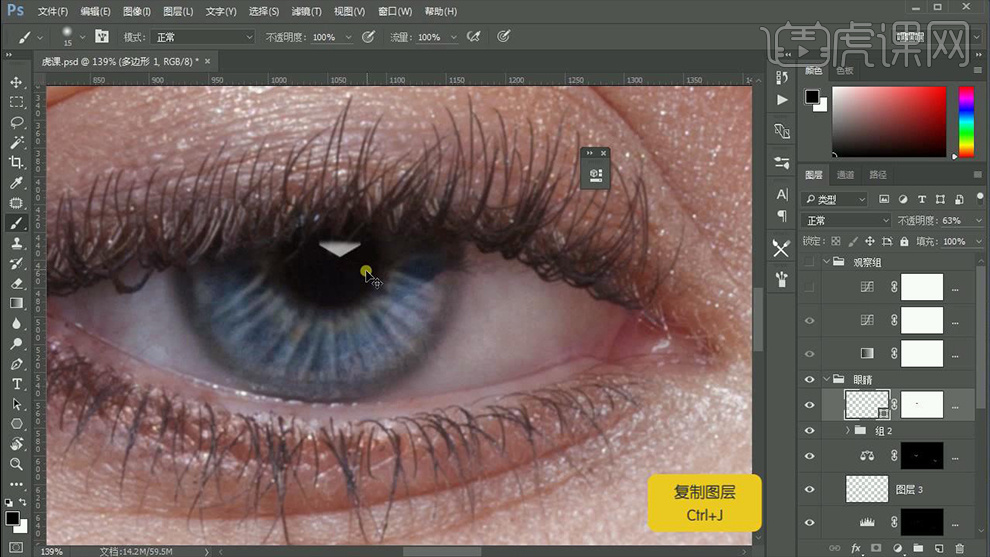
Task: Select the Move tool
Action: click(x=16, y=82)
